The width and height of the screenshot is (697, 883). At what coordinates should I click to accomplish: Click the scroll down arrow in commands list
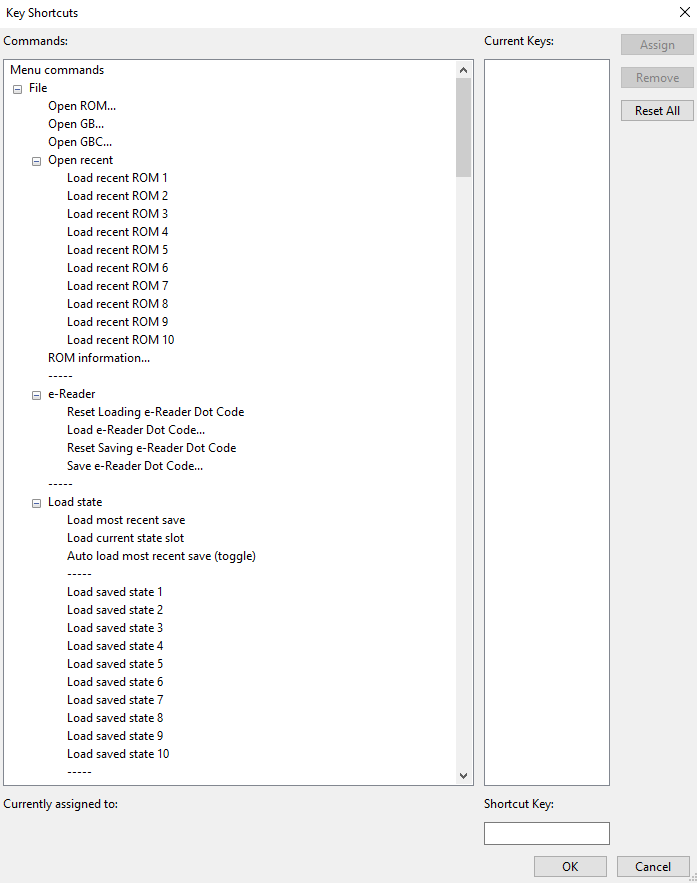pos(463,775)
